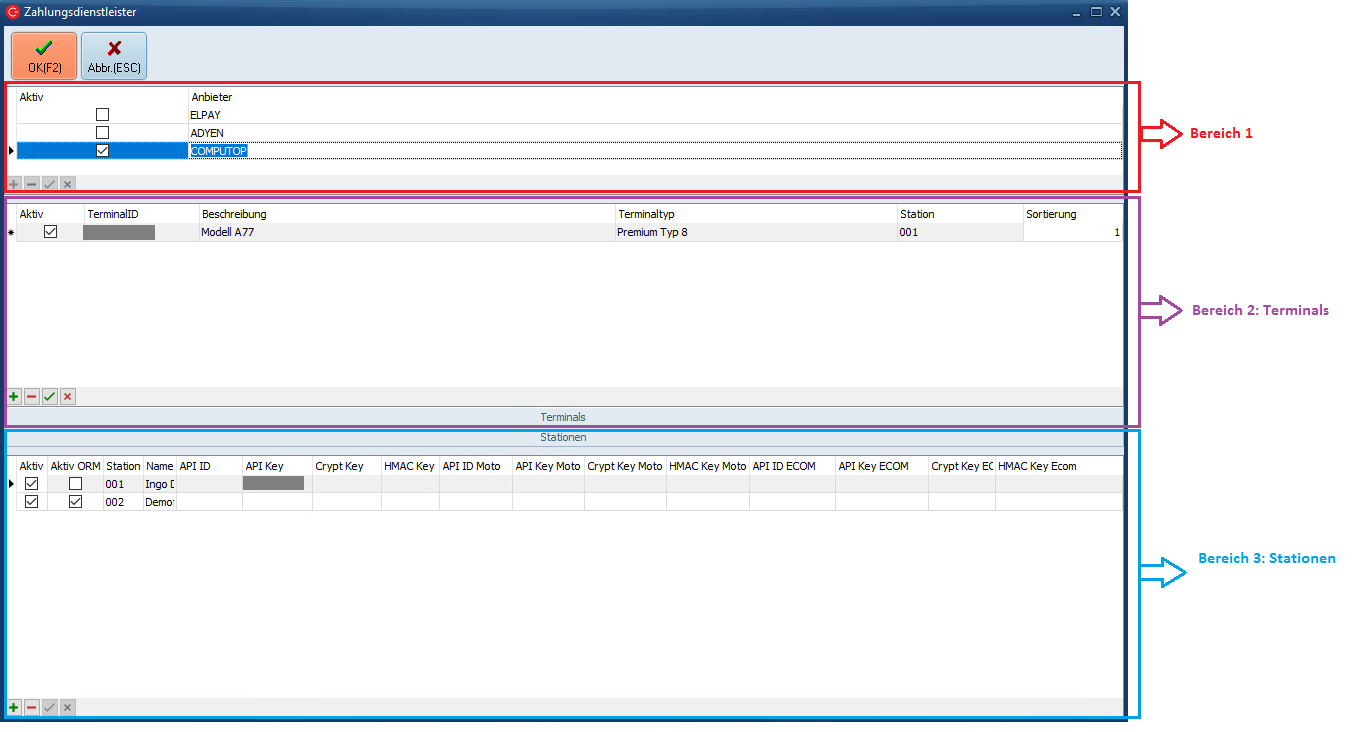Screen dimensions: 1357x732
Task: Click red X cancel icon in Terminals area
Action: pyautogui.click(x=68, y=397)
